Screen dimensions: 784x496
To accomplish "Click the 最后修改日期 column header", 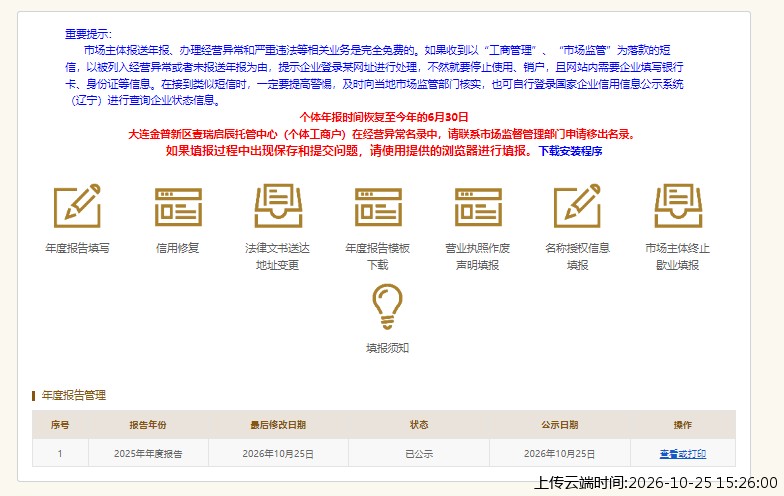I will pos(278,425).
